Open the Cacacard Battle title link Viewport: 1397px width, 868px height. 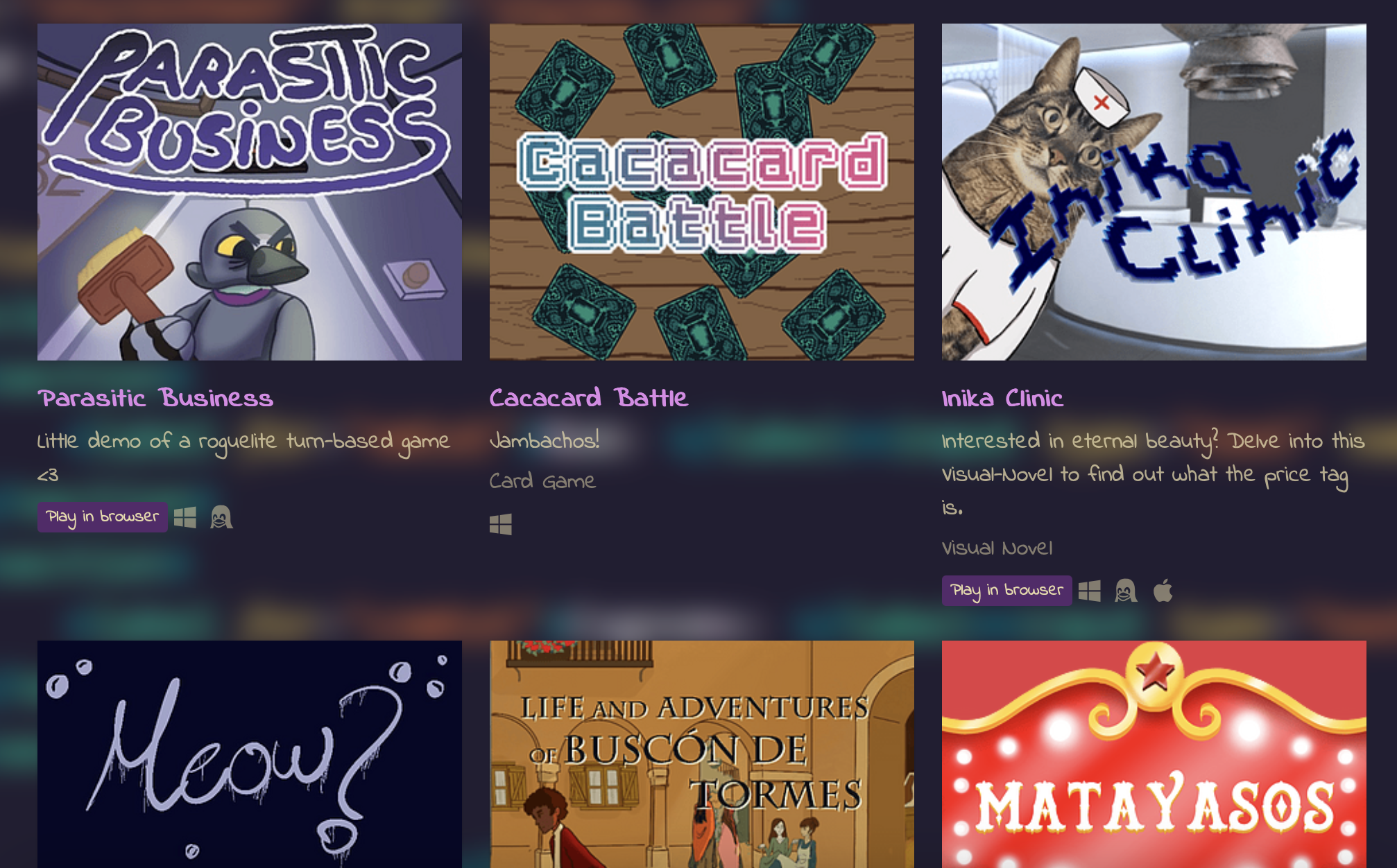click(589, 398)
